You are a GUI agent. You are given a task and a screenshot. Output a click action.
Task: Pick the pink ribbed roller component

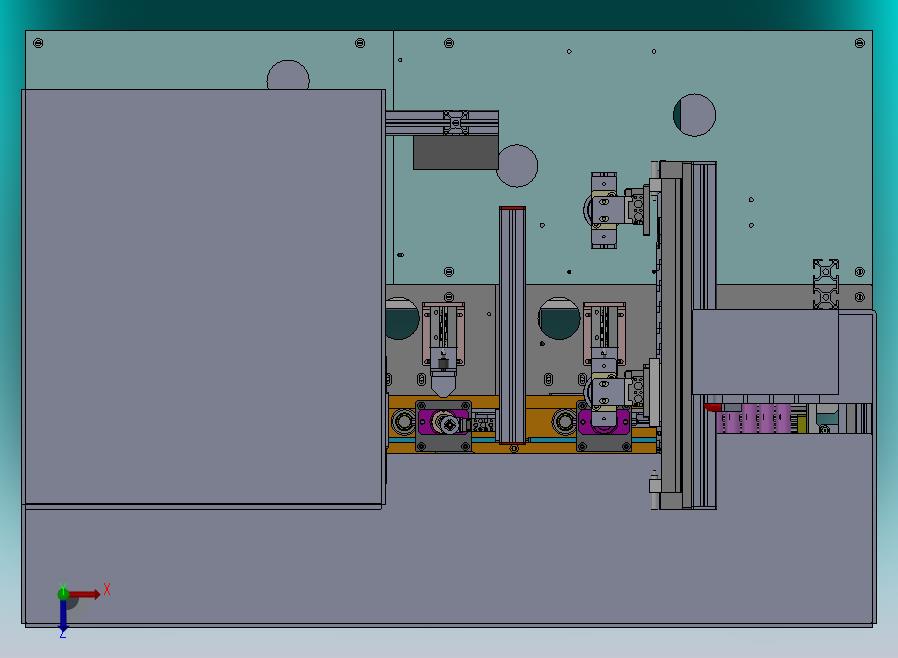click(x=754, y=418)
